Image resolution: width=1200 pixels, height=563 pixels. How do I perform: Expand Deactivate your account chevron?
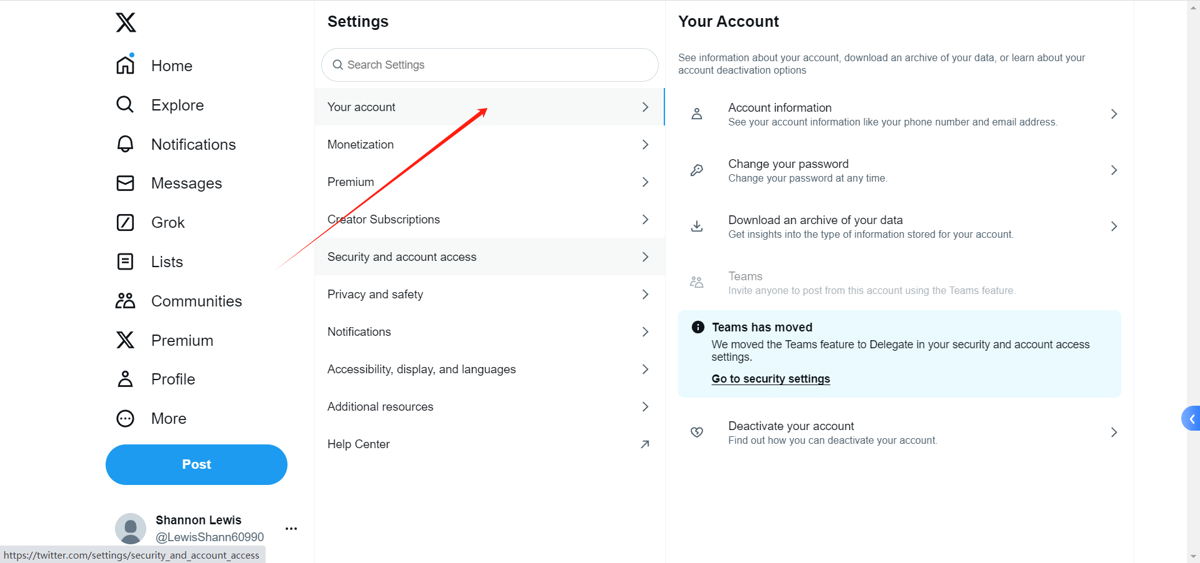tap(1113, 432)
